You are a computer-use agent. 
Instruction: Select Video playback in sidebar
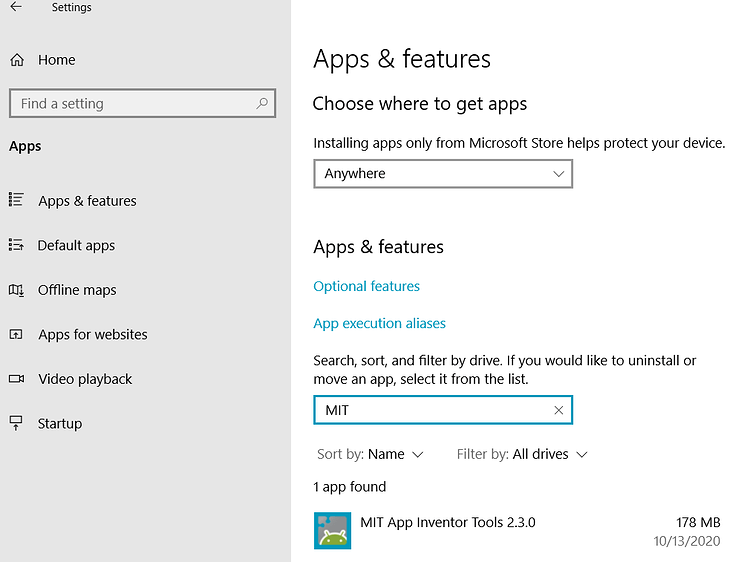point(85,379)
